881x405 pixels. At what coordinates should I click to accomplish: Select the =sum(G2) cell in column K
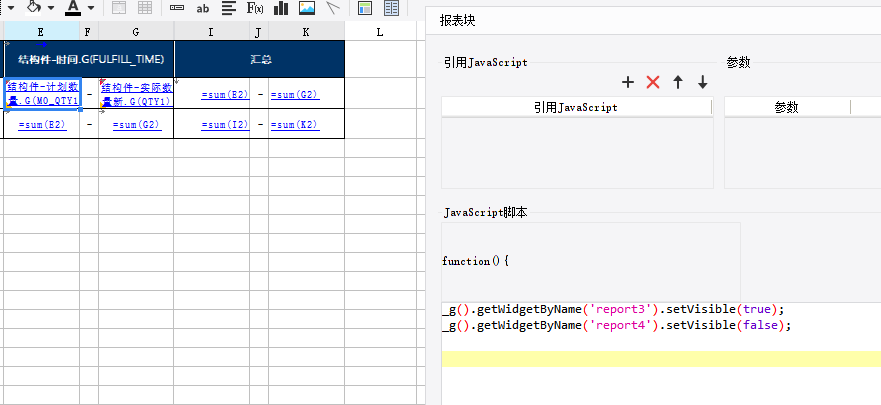pos(306,93)
